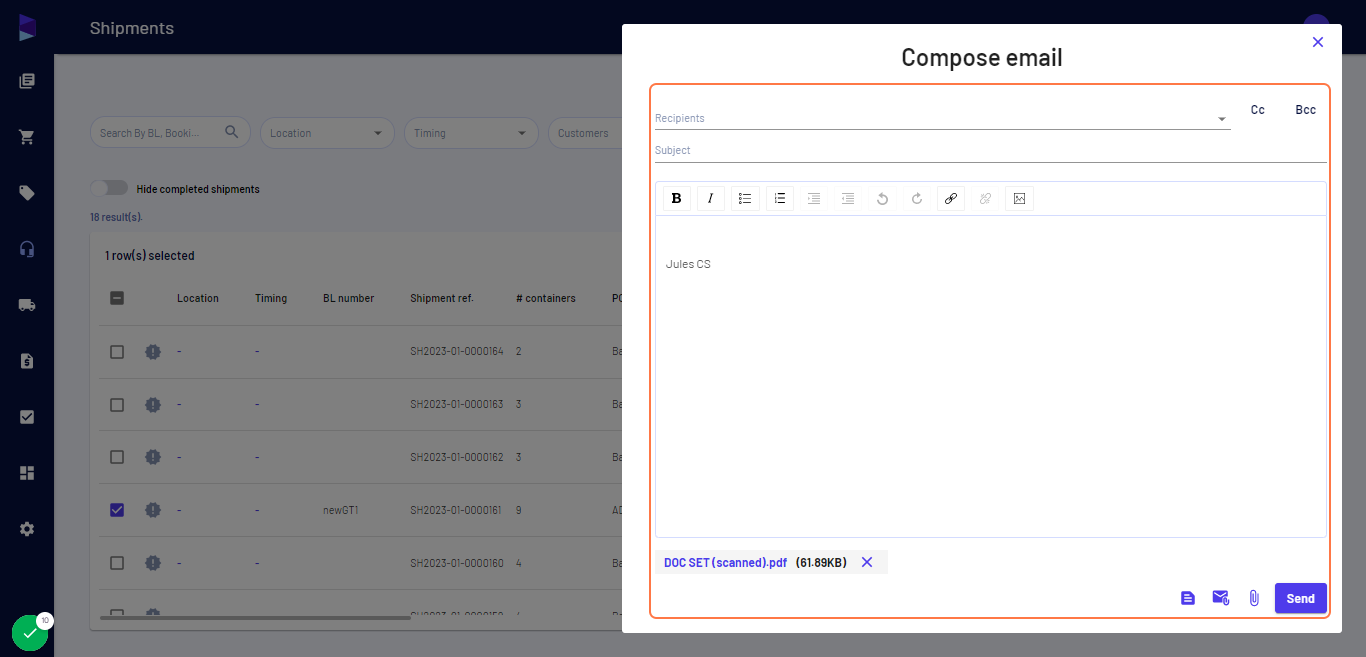Image resolution: width=1366 pixels, height=657 pixels.
Task: Click alert icon for SH2023-01-0000161 row
Action: point(153,510)
